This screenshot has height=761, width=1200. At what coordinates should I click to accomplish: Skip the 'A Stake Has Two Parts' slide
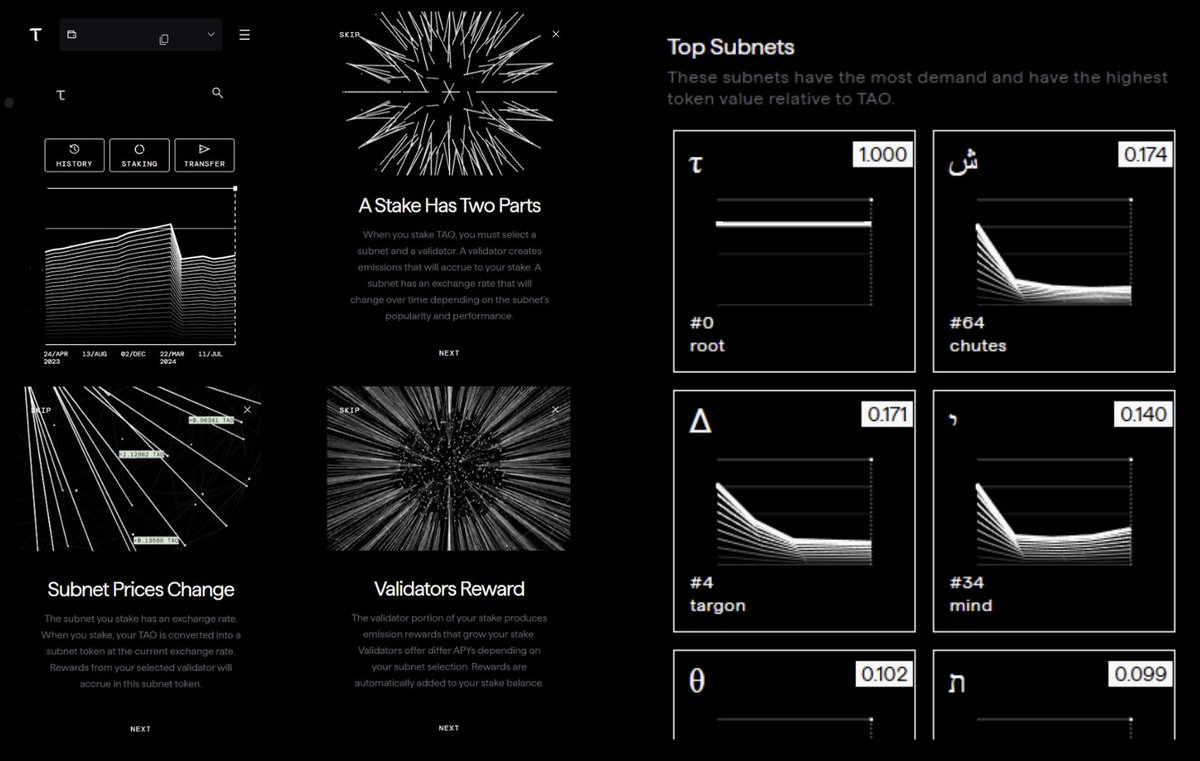[349, 35]
